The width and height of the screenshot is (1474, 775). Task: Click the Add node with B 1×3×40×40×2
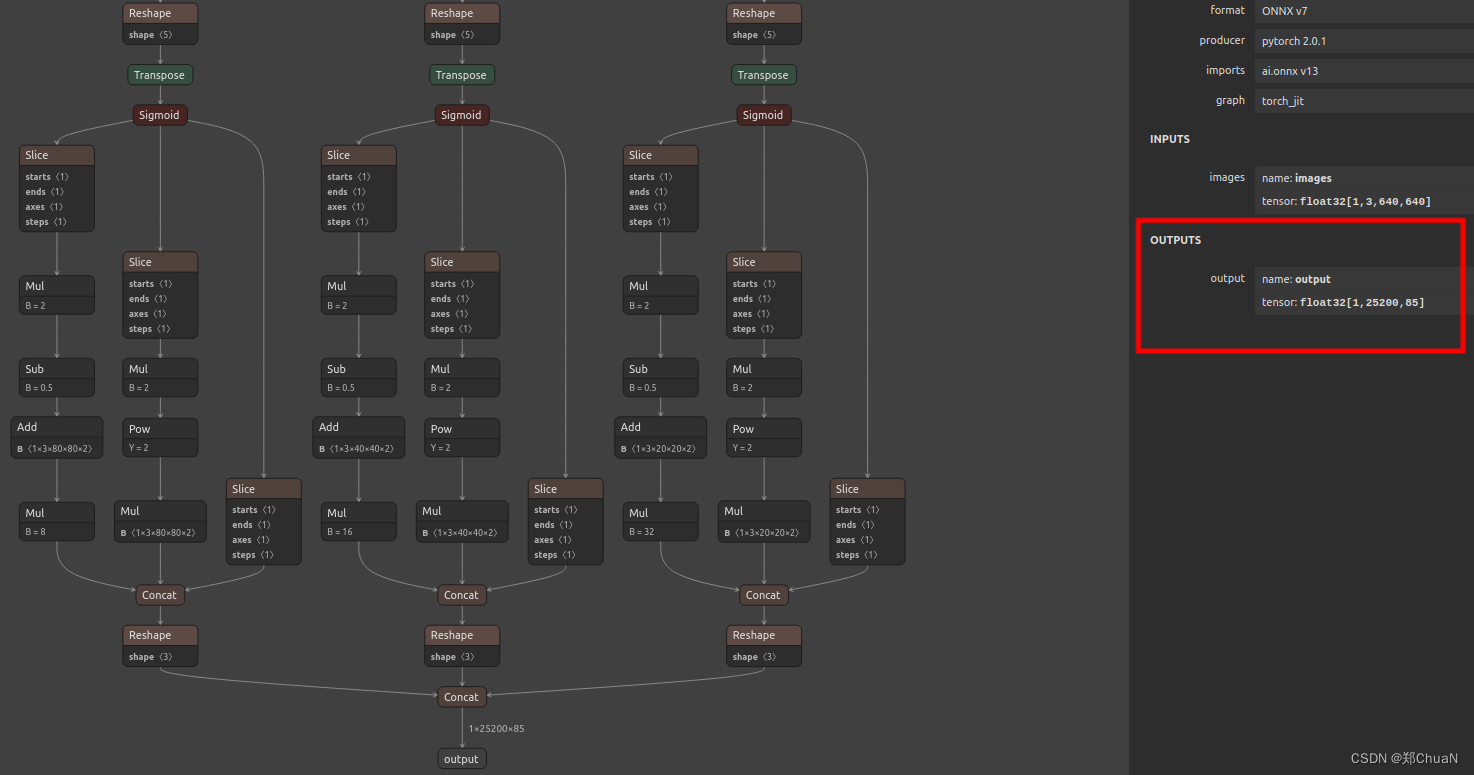click(360, 437)
